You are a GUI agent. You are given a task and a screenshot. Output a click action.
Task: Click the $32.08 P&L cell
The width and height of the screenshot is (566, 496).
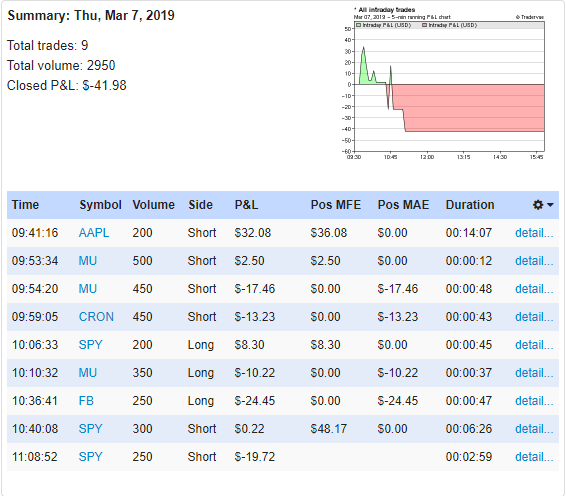click(x=252, y=233)
